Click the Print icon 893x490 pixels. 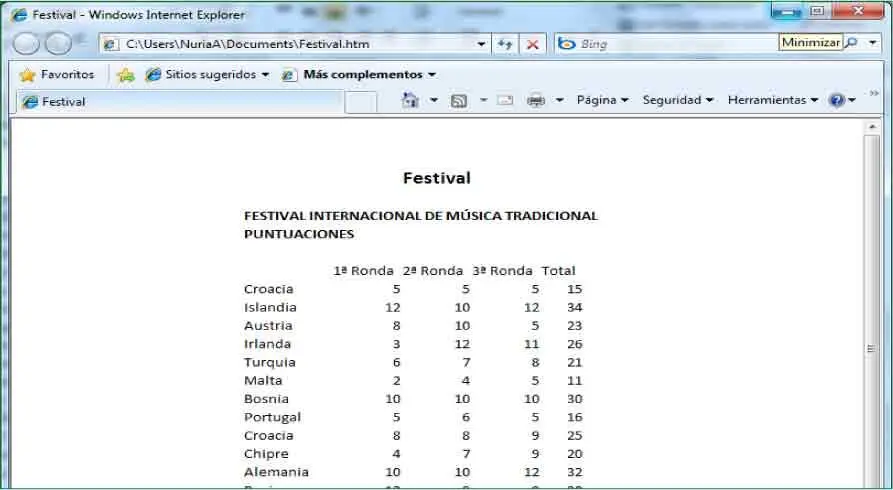coord(536,100)
